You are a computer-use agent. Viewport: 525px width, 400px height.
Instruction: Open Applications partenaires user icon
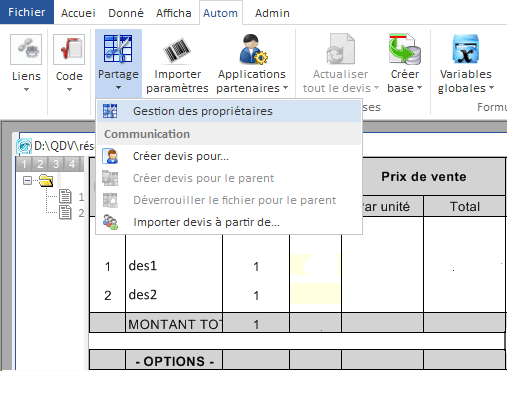(x=253, y=49)
